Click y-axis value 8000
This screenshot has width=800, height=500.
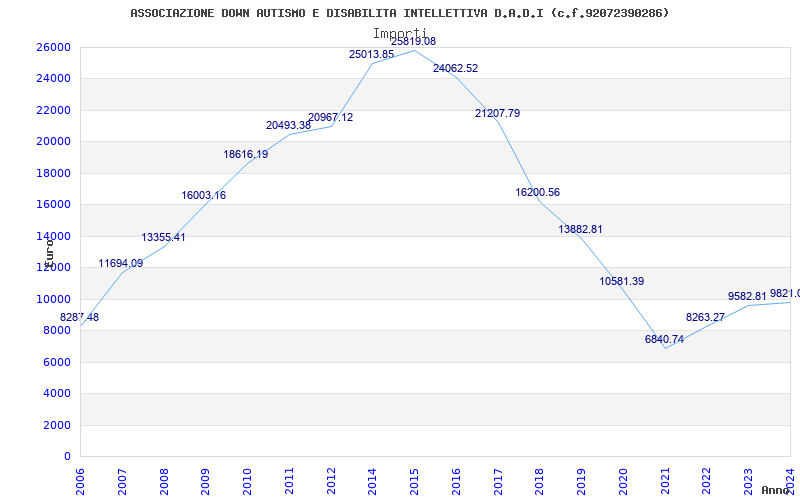57,331
